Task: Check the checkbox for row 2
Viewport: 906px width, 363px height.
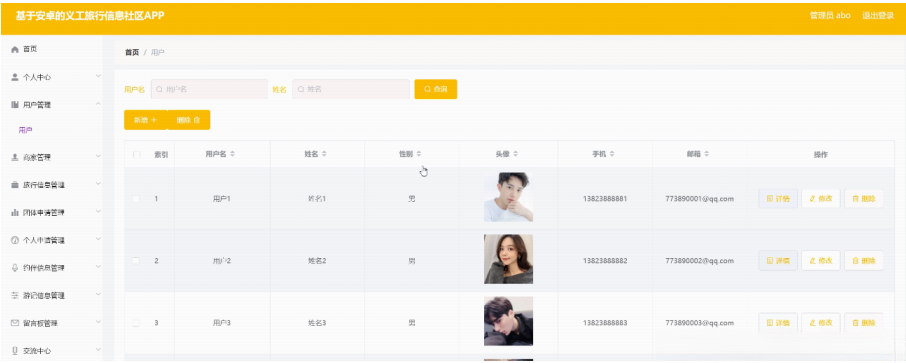Action: point(136,261)
